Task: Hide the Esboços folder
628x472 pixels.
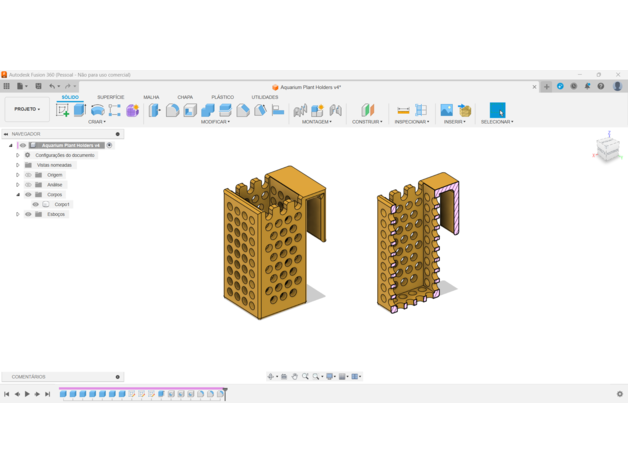Action: point(28,214)
